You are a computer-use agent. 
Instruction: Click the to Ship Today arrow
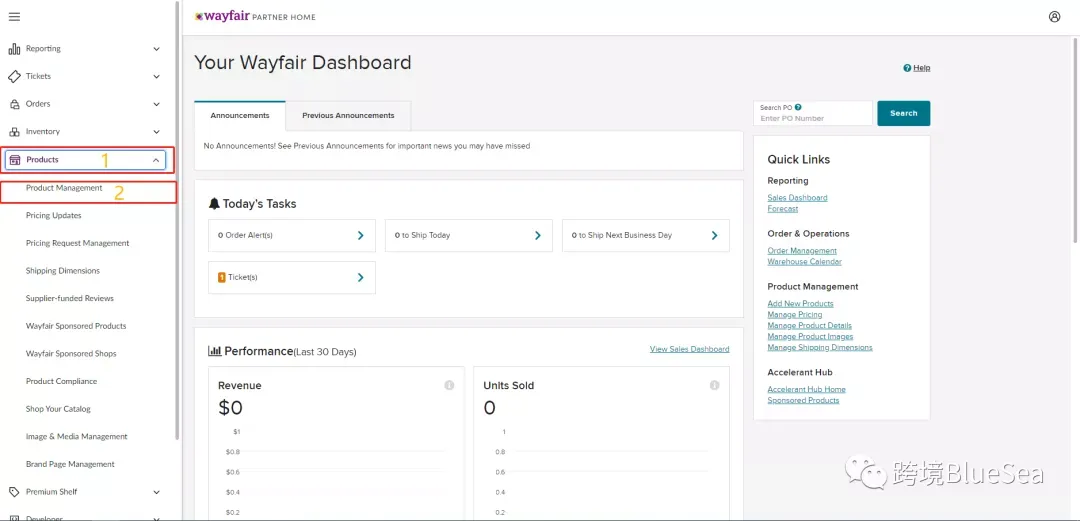coord(537,236)
